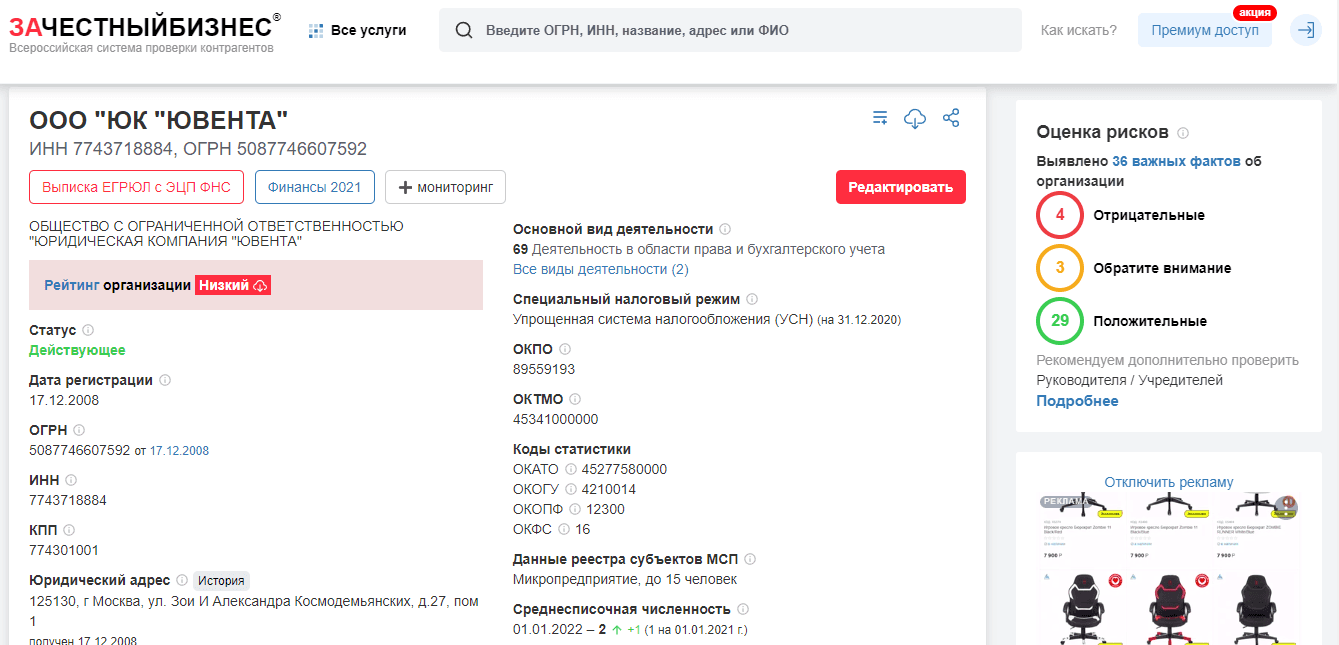This screenshot has width=1339, height=645.
Task: Open Финансы 2021 report
Action: 314,187
